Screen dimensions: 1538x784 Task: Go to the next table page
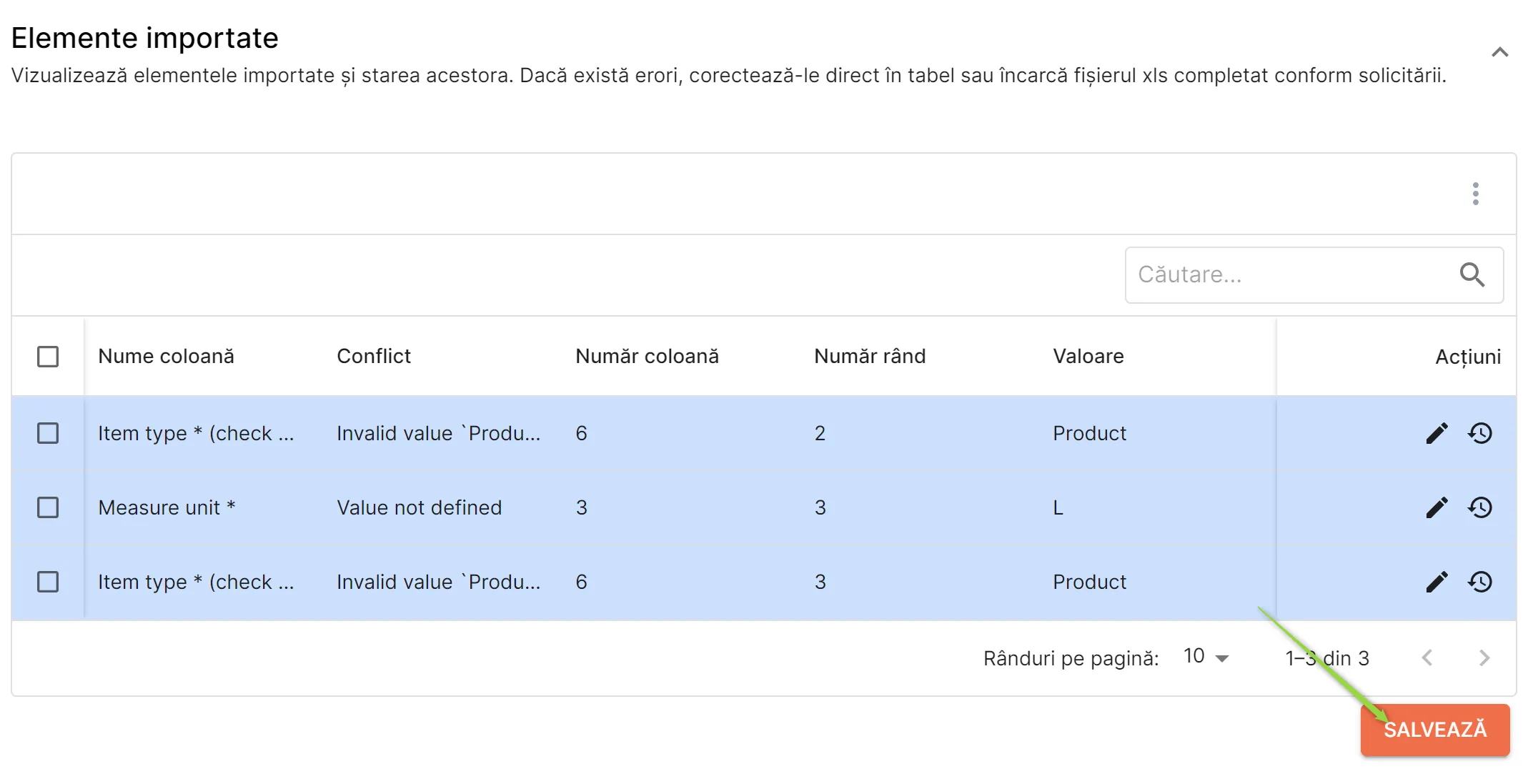point(1484,658)
